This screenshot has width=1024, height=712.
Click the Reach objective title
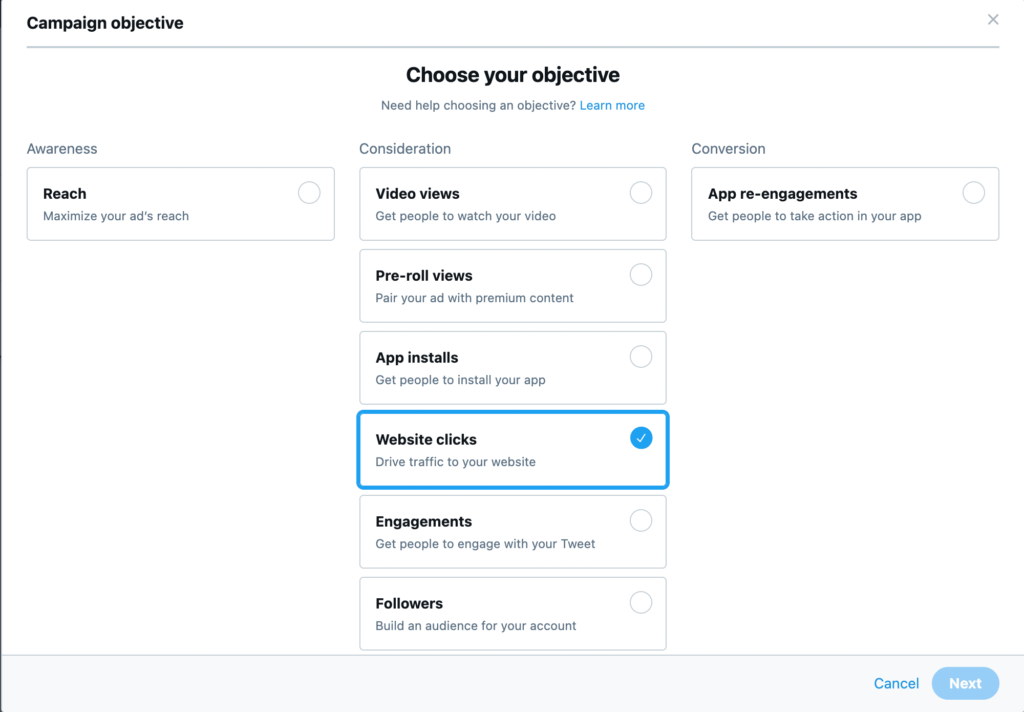pos(65,194)
